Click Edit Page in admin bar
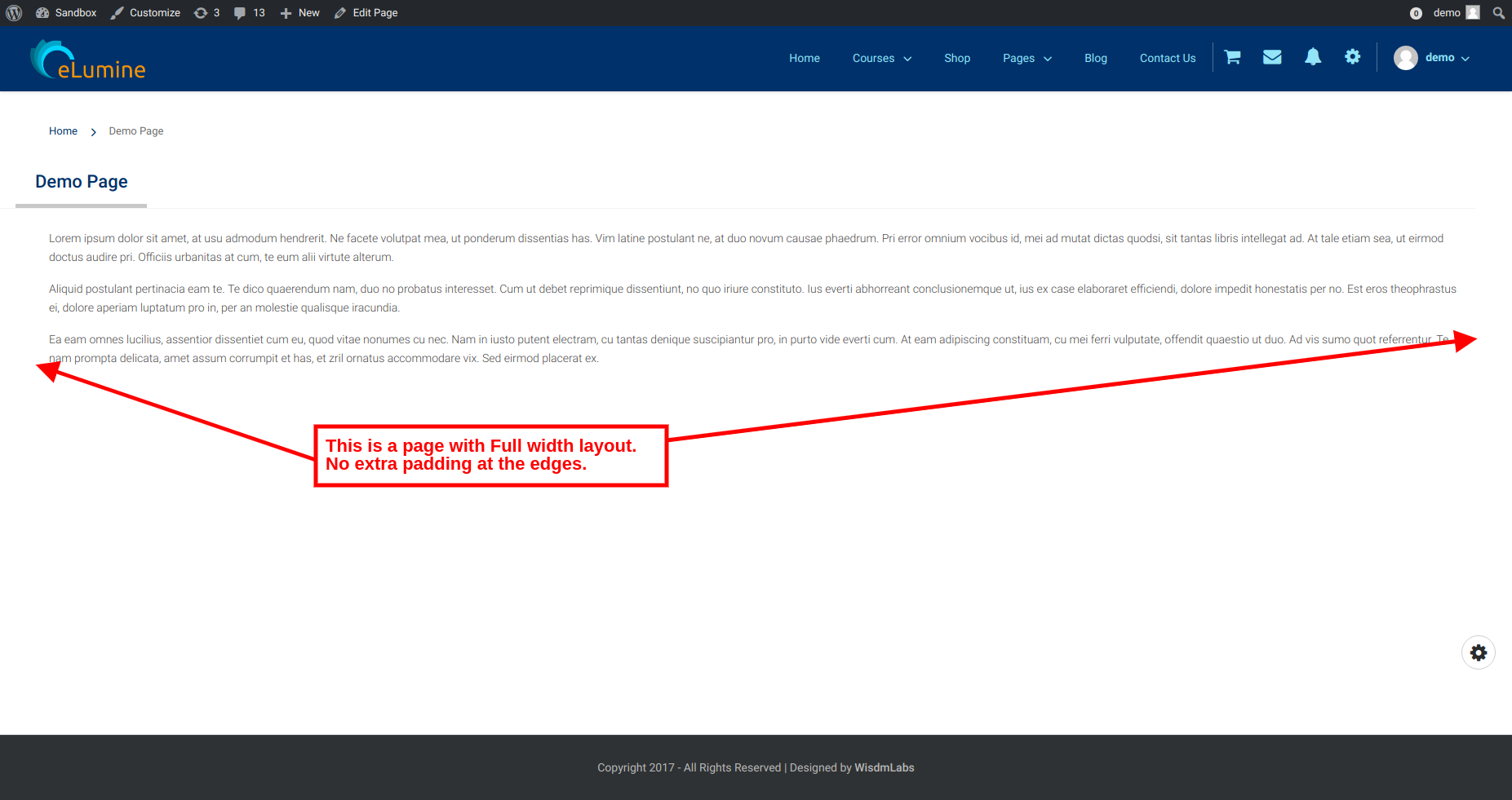The image size is (1512, 800). 366,13
